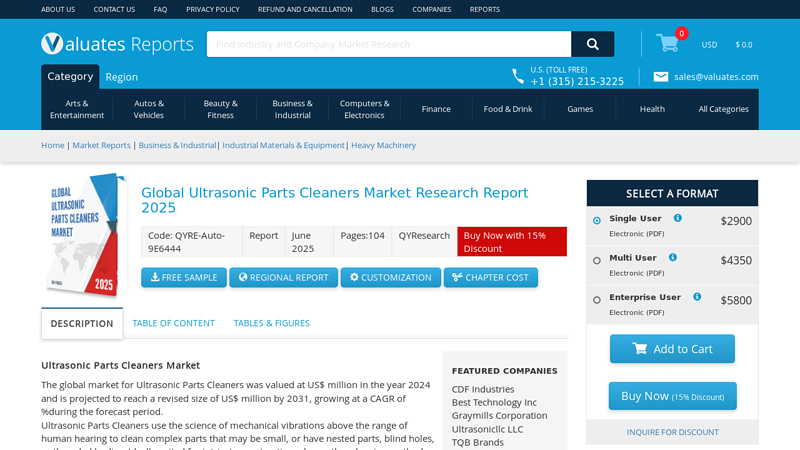This screenshot has height=450, width=800.
Task: View the Privacy Policy
Action: coord(213,9)
